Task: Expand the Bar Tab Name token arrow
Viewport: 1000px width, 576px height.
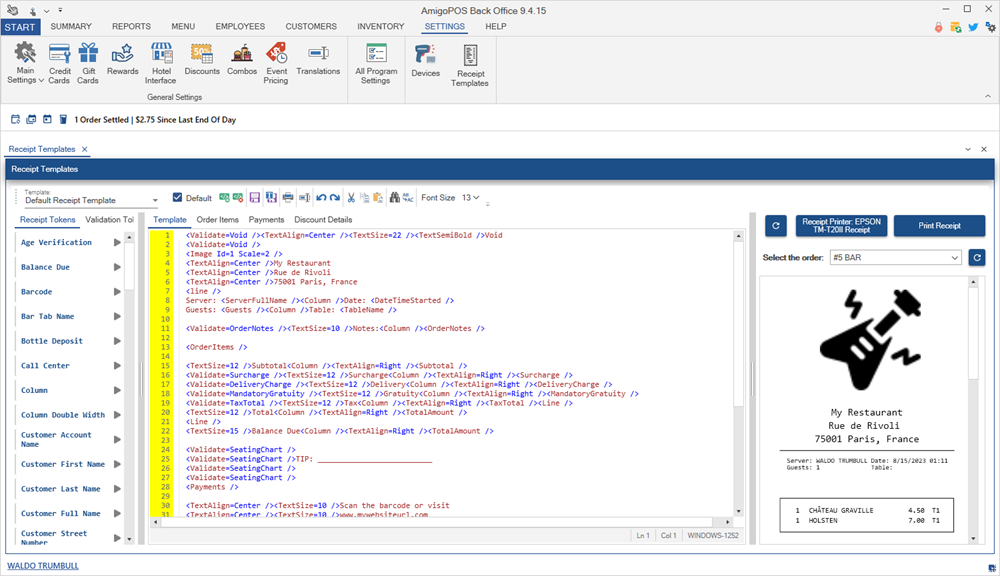Action: pos(117,316)
